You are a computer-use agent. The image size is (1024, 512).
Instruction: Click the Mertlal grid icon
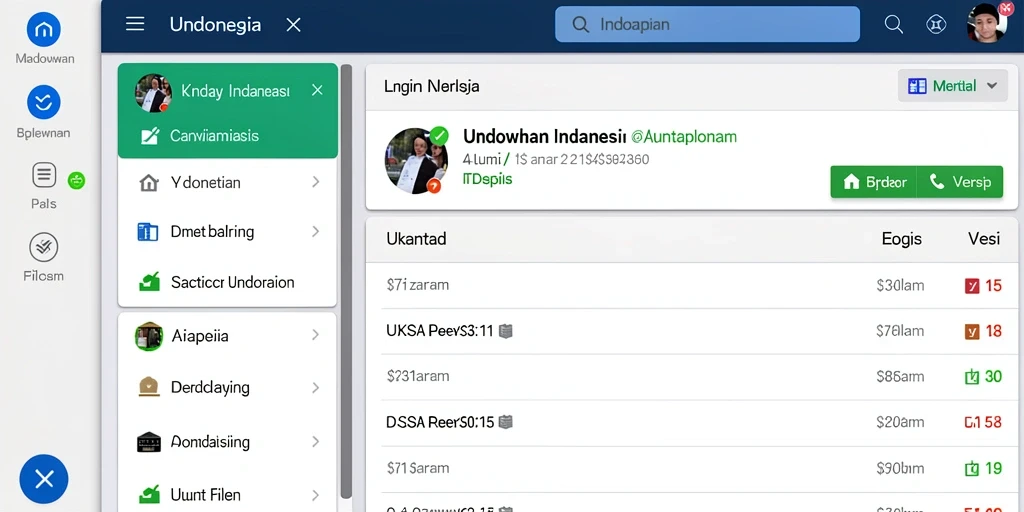click(918, 86)
